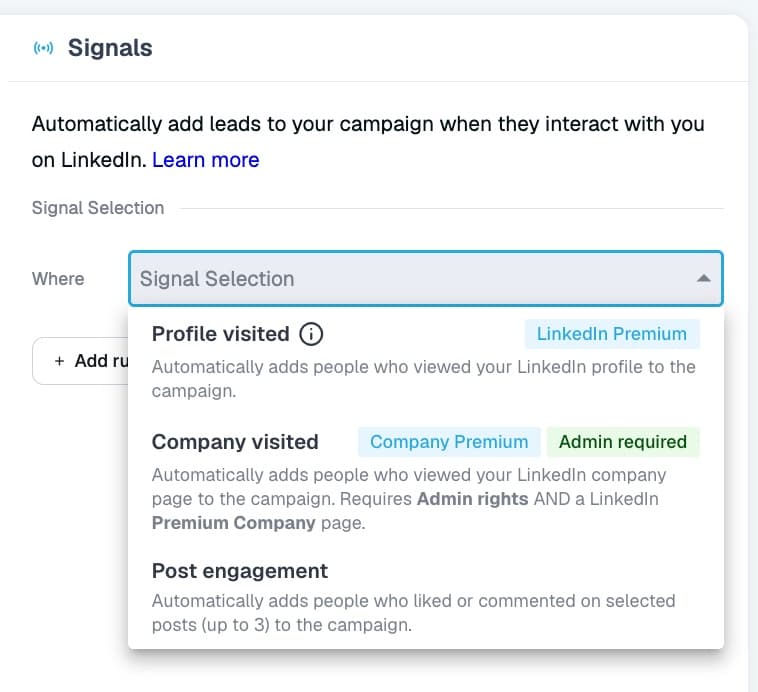Click the Signals broadcast icon
758x692 pixels.
[43, 48]
